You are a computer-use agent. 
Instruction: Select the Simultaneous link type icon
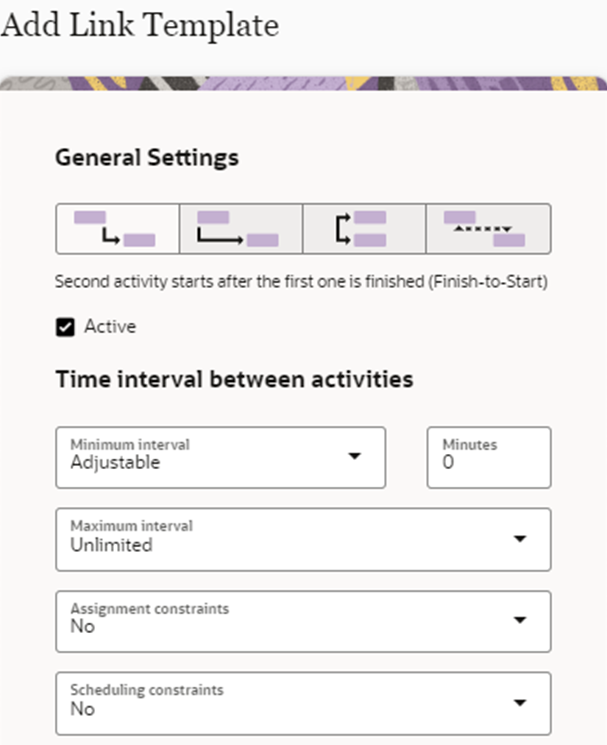pos(364,229)
